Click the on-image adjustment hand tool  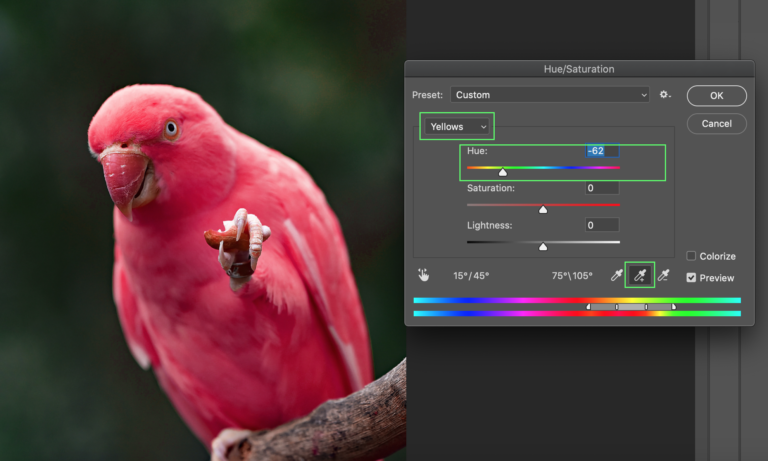pyautogui.click(x=424, y=275)
